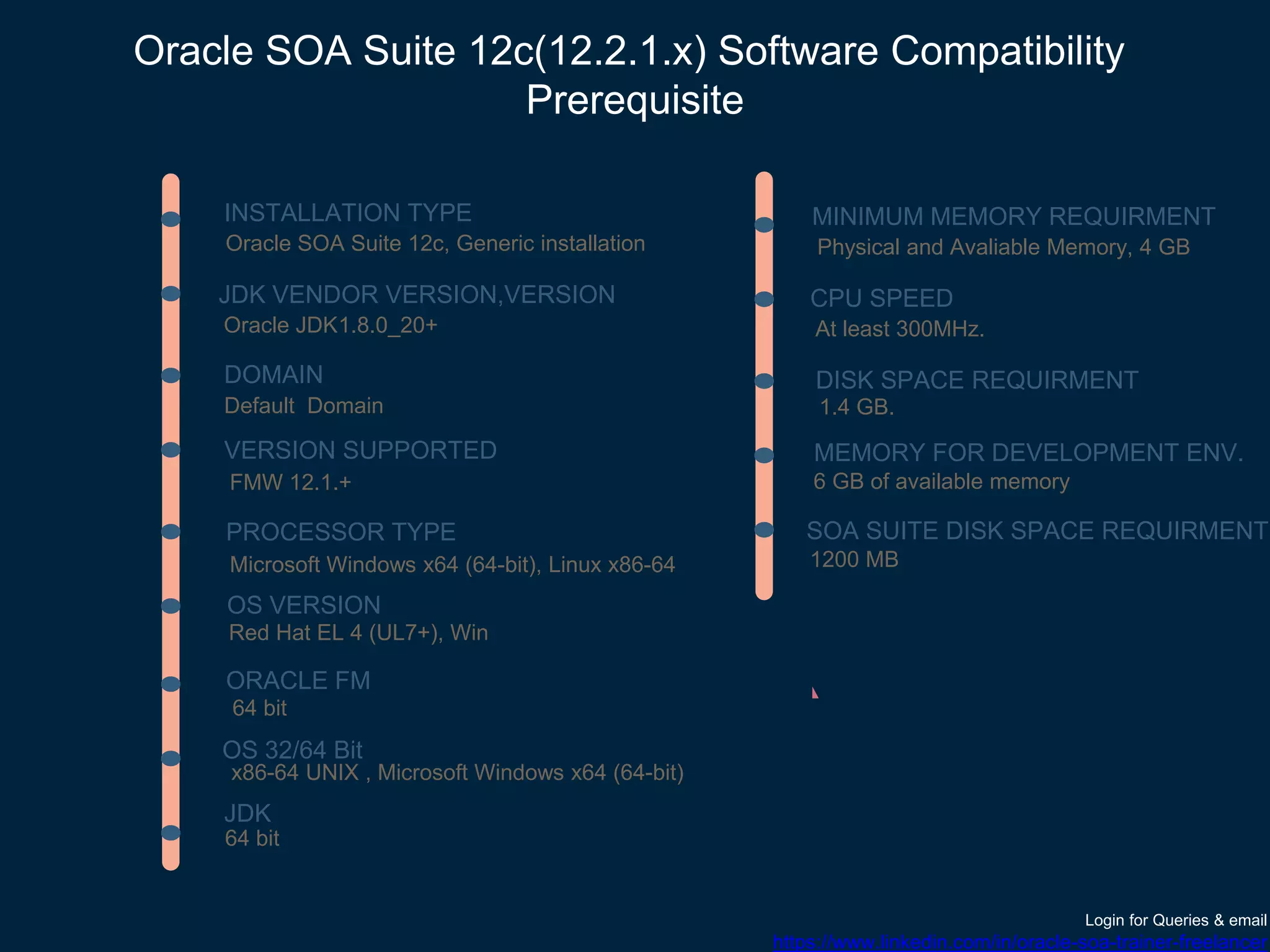Click the '64 bit' value under ORACLE FM
The image size is (1270, 952).
(259, 708)
